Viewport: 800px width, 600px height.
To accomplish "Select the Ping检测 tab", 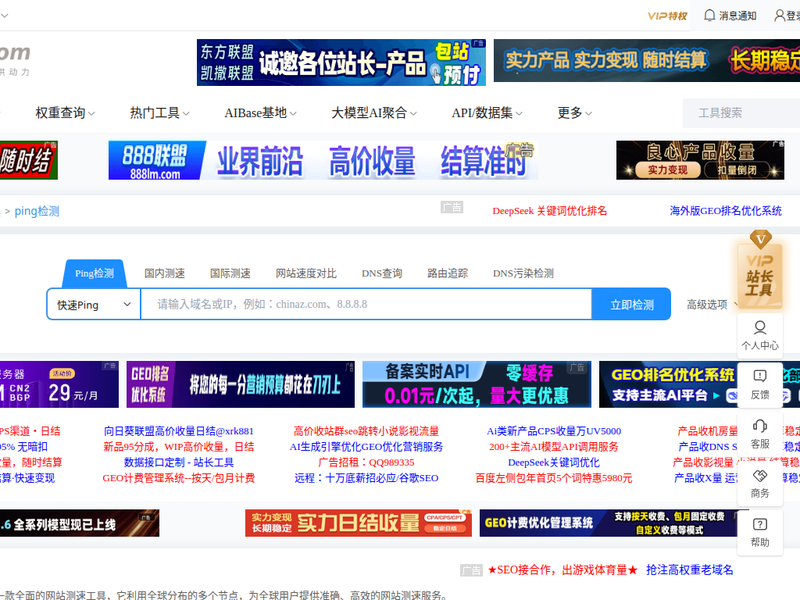I will [94, 273].
